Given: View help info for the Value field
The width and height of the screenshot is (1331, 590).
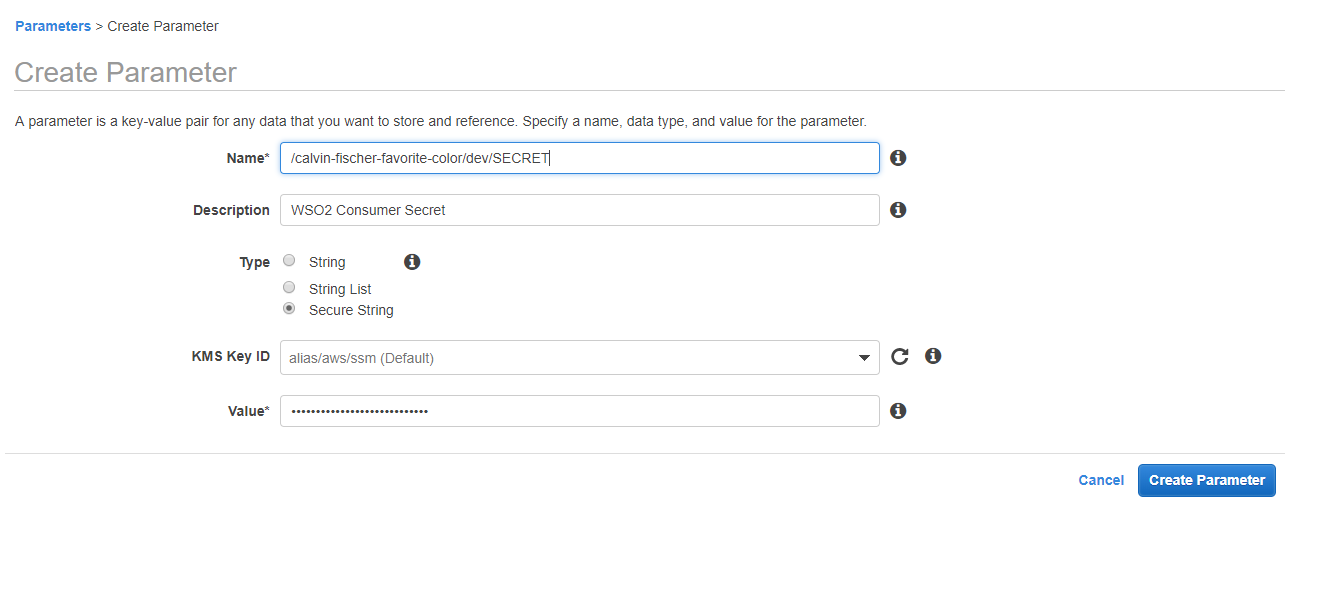Looking at the screenshot, I should coord(898,411).
